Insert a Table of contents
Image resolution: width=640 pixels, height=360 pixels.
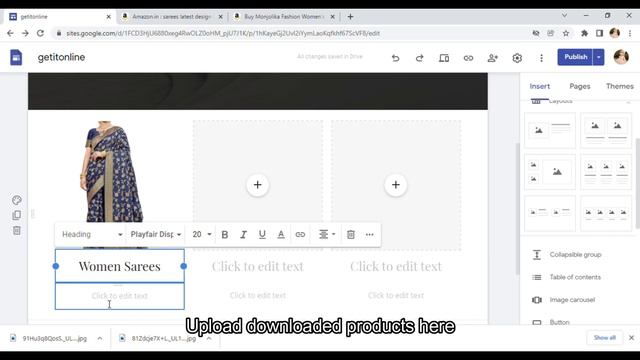pyautogui.click(x=575, y=277)
